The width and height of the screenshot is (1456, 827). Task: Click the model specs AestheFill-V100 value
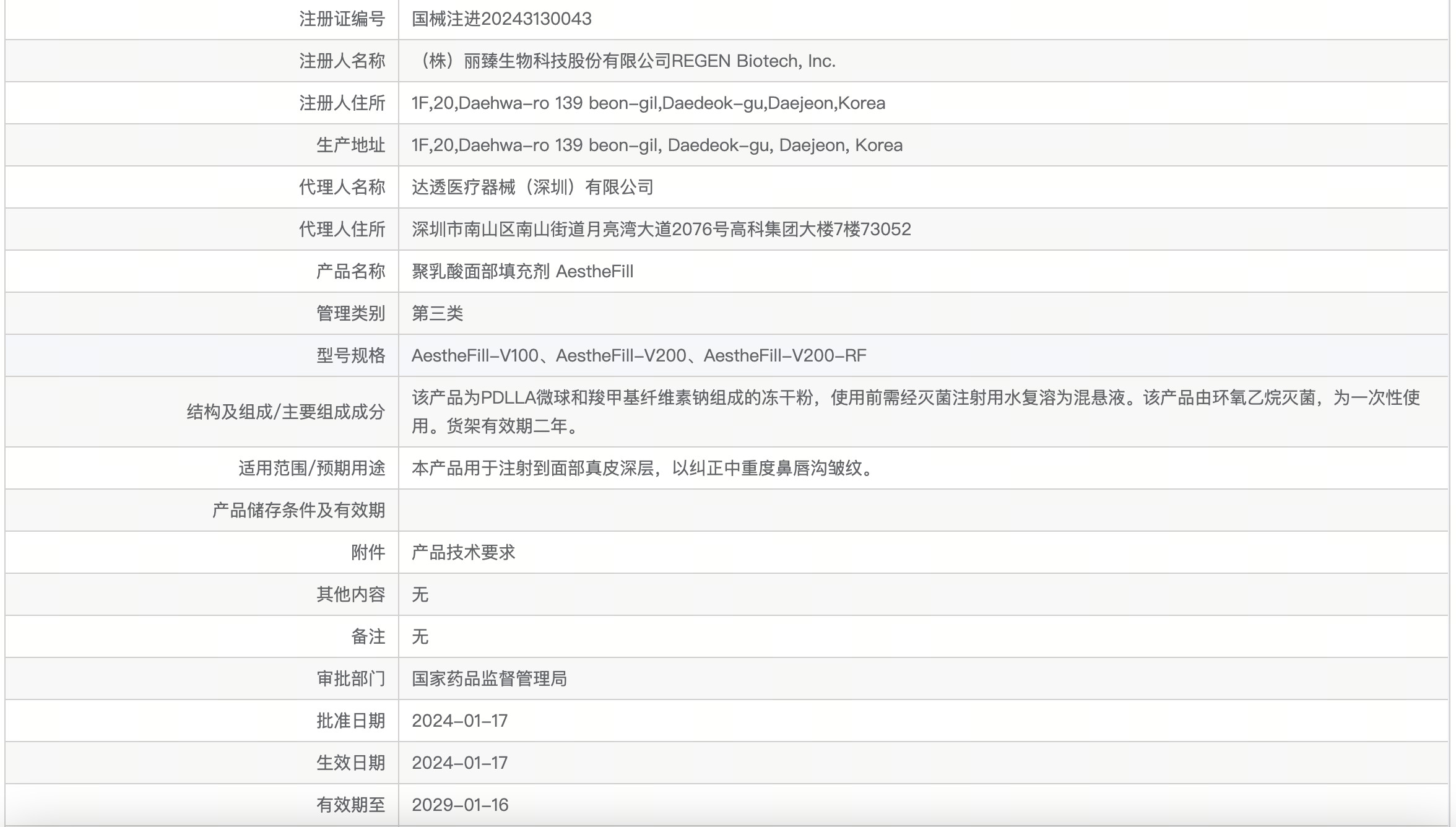coord(639,355)
